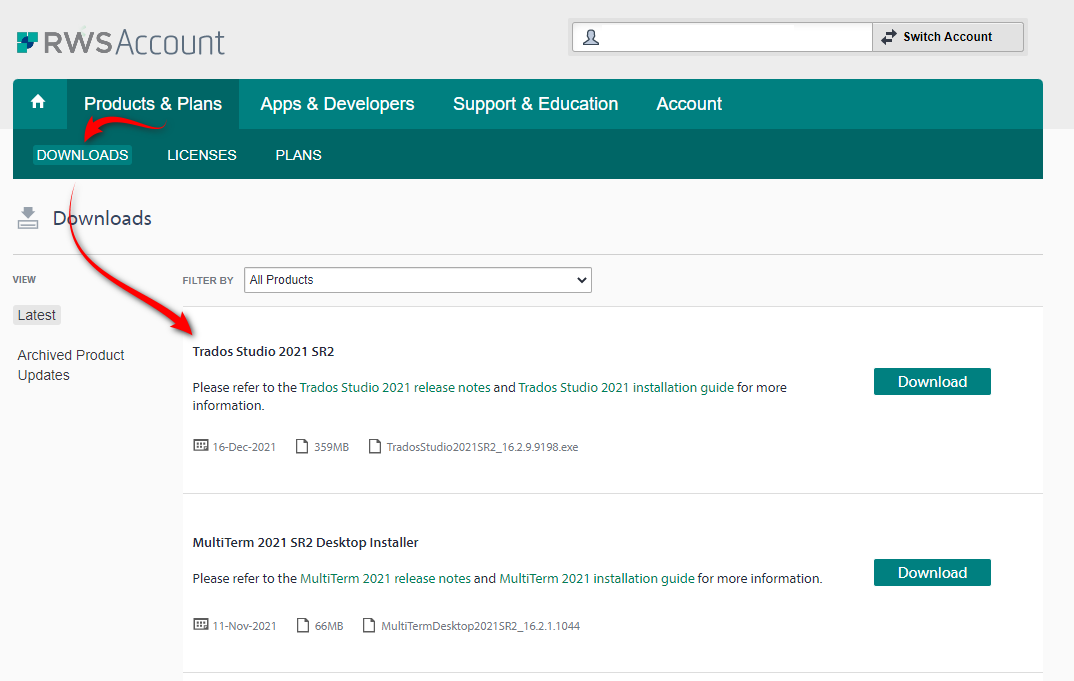
Task: Click file icon beside TradosStudio2021SR2 exe name
Action: pos(375,447)
